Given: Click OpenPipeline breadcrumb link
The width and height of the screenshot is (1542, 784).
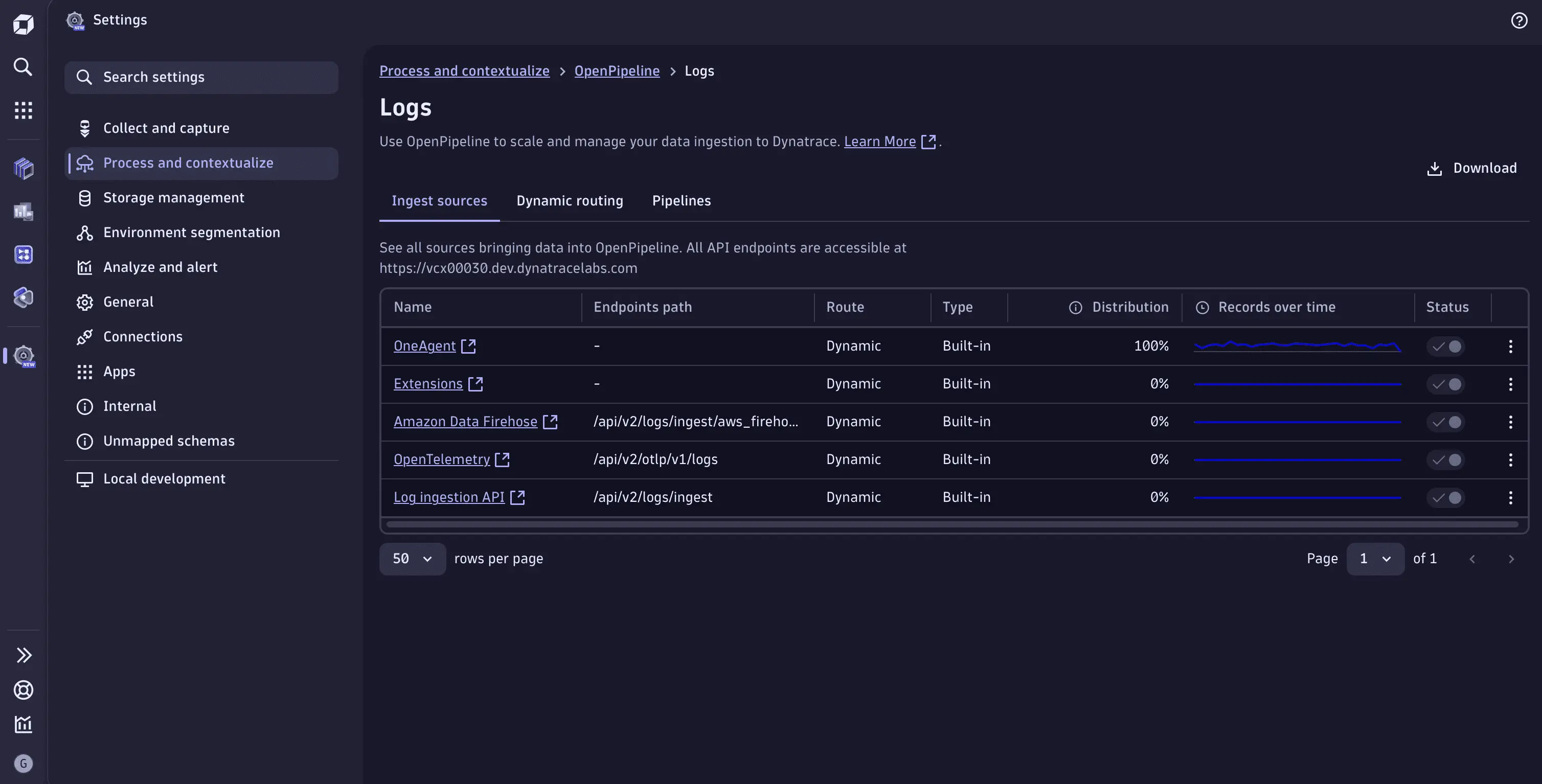Looking at the screenshot, I should 617,71.
